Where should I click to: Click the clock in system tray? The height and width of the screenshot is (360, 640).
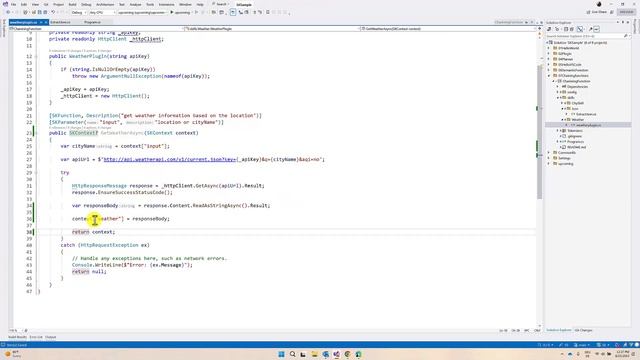[x=623, y=353]
